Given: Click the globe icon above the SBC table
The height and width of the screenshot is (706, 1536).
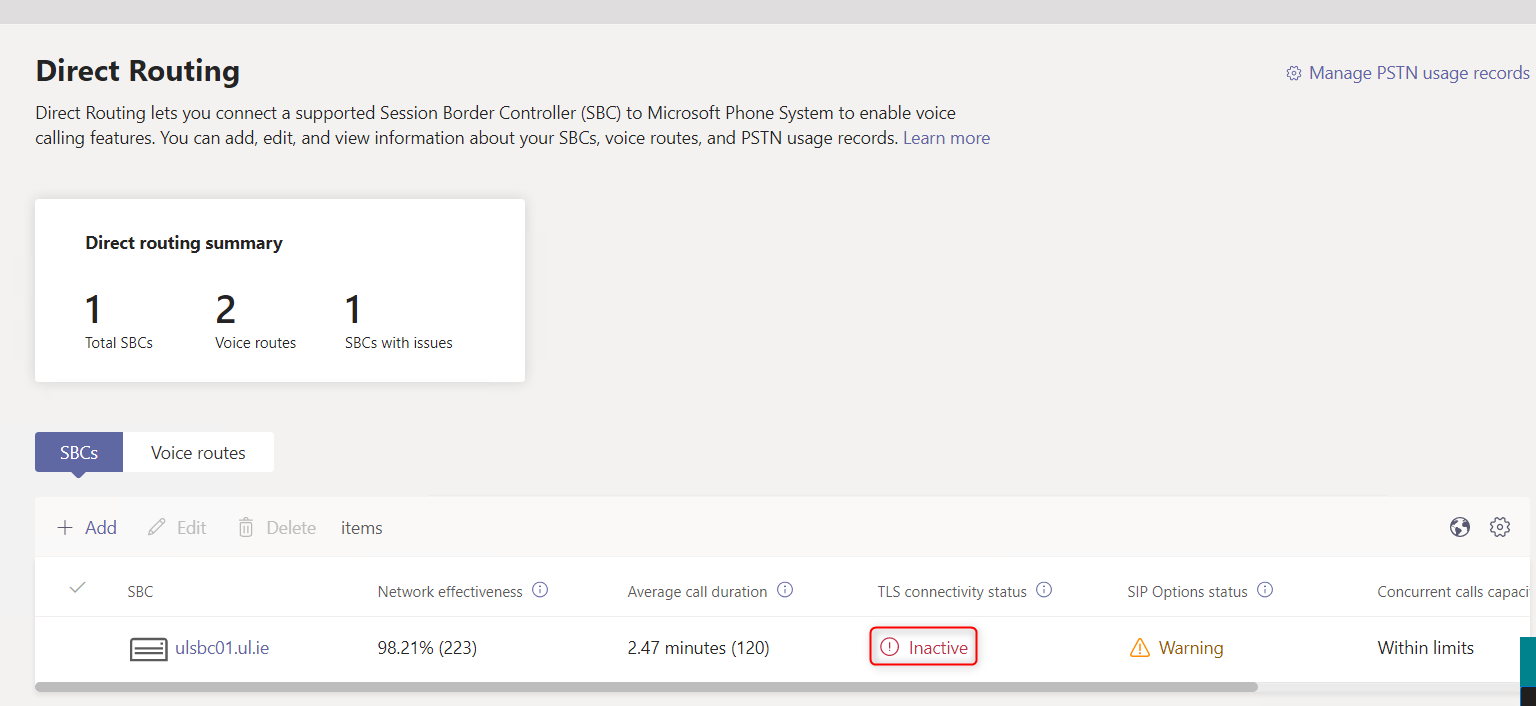Looking at the screenshot, I should tap(1460, 527).
